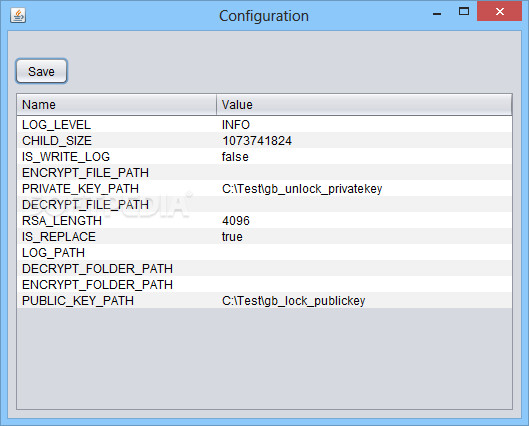Select the IS_WRITE_LOG name cell
Image resolution: width=529 pixels, height=426 pixels.
(x=117, y=157)
